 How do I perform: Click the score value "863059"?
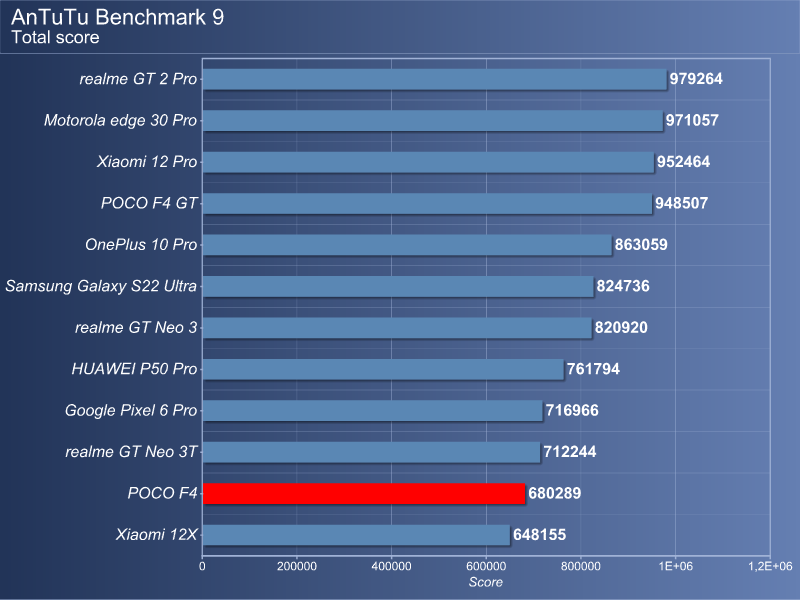641,245
